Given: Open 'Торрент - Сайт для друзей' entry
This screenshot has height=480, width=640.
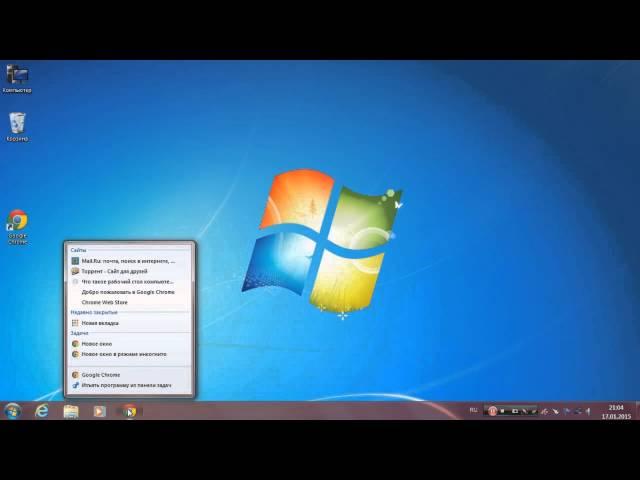Looking at the screenshot, I should tap(129, 271).
